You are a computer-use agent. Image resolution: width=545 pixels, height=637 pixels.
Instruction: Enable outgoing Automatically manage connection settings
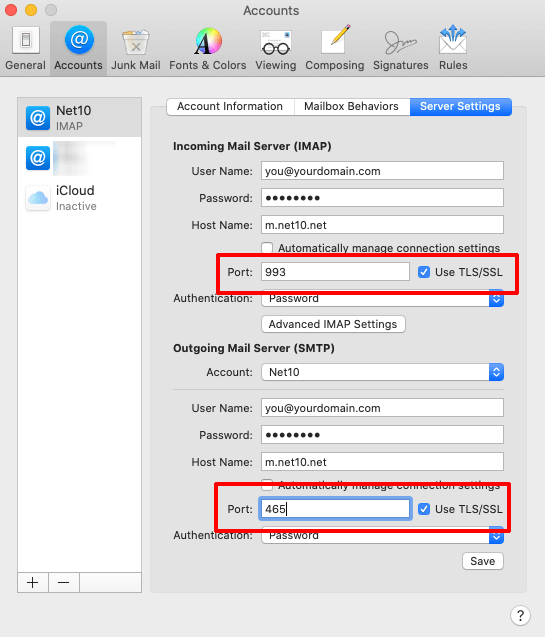[267, 484]
